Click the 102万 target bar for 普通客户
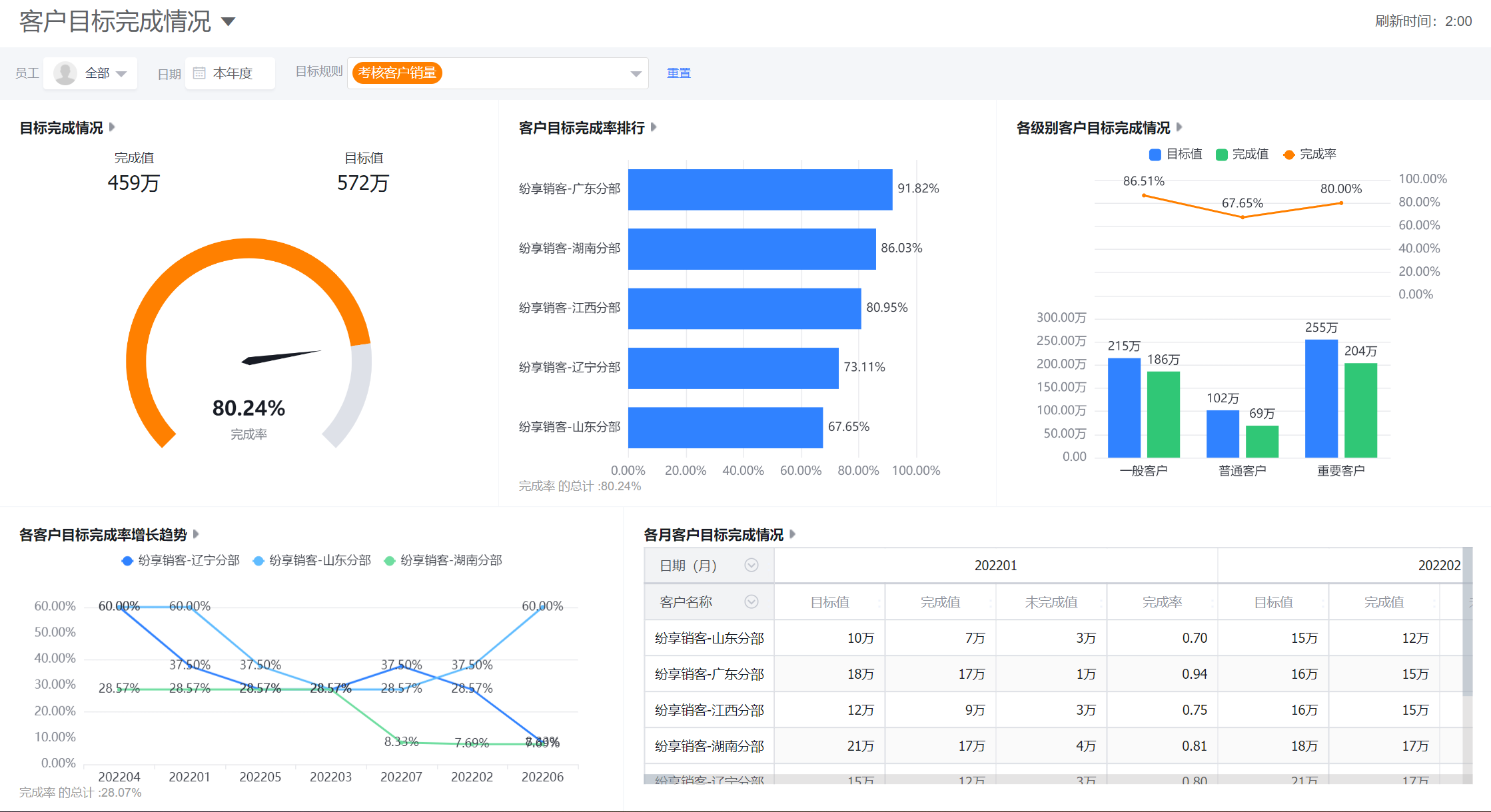The width and height of the screenshot is (1491, 812). pyautogui.click(x=1223, y=434)
